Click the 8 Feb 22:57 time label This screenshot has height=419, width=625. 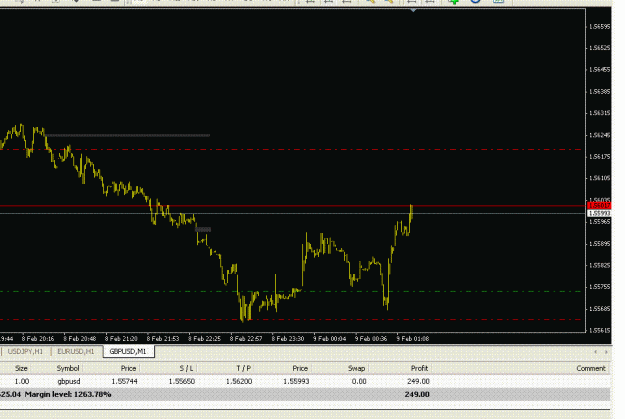pos(246,338)
